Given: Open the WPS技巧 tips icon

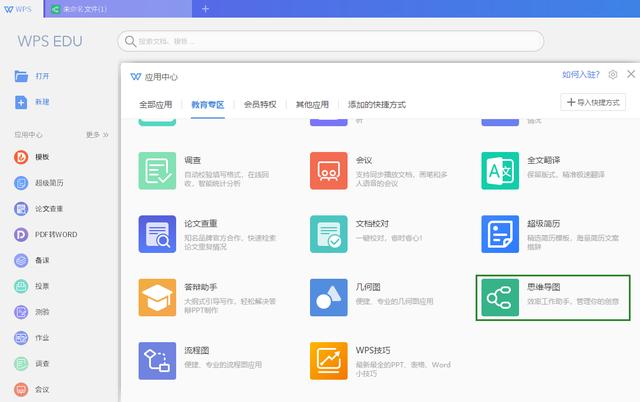Looking at the screenshot, I should pyautogui.click(x=329, y=361).
